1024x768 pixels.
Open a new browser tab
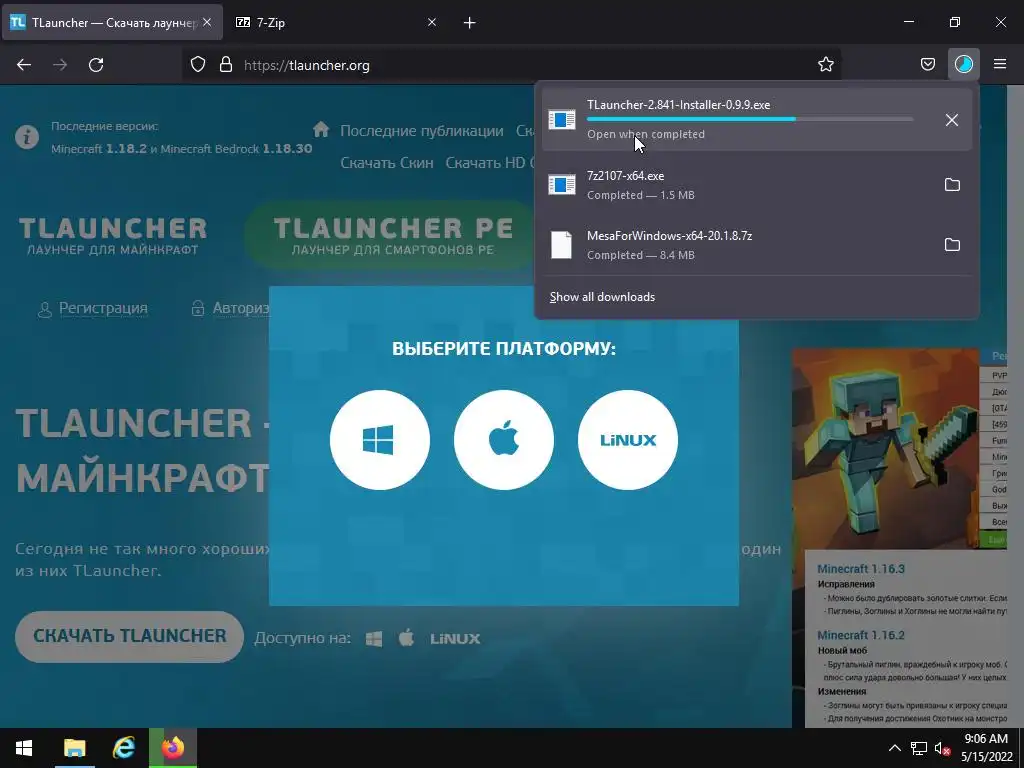pyautogui.click(x=470, y=23)
